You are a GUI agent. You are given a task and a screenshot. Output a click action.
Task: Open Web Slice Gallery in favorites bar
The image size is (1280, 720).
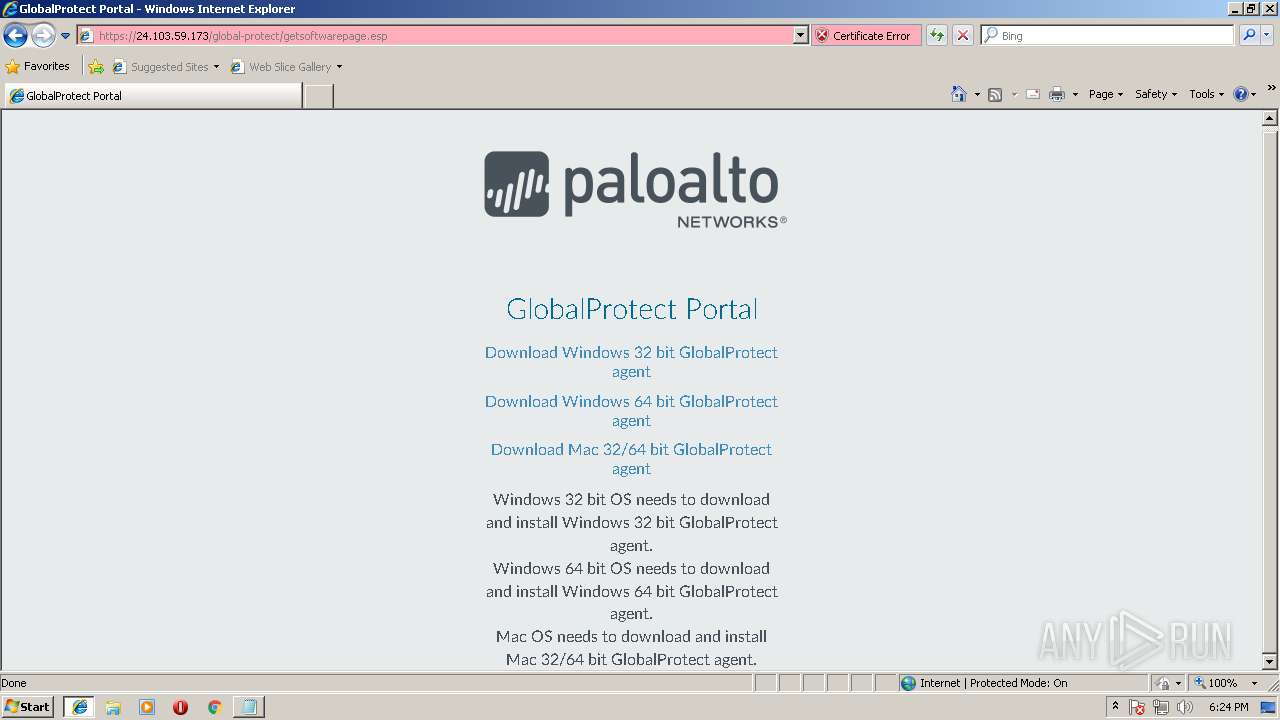[286, 67]
